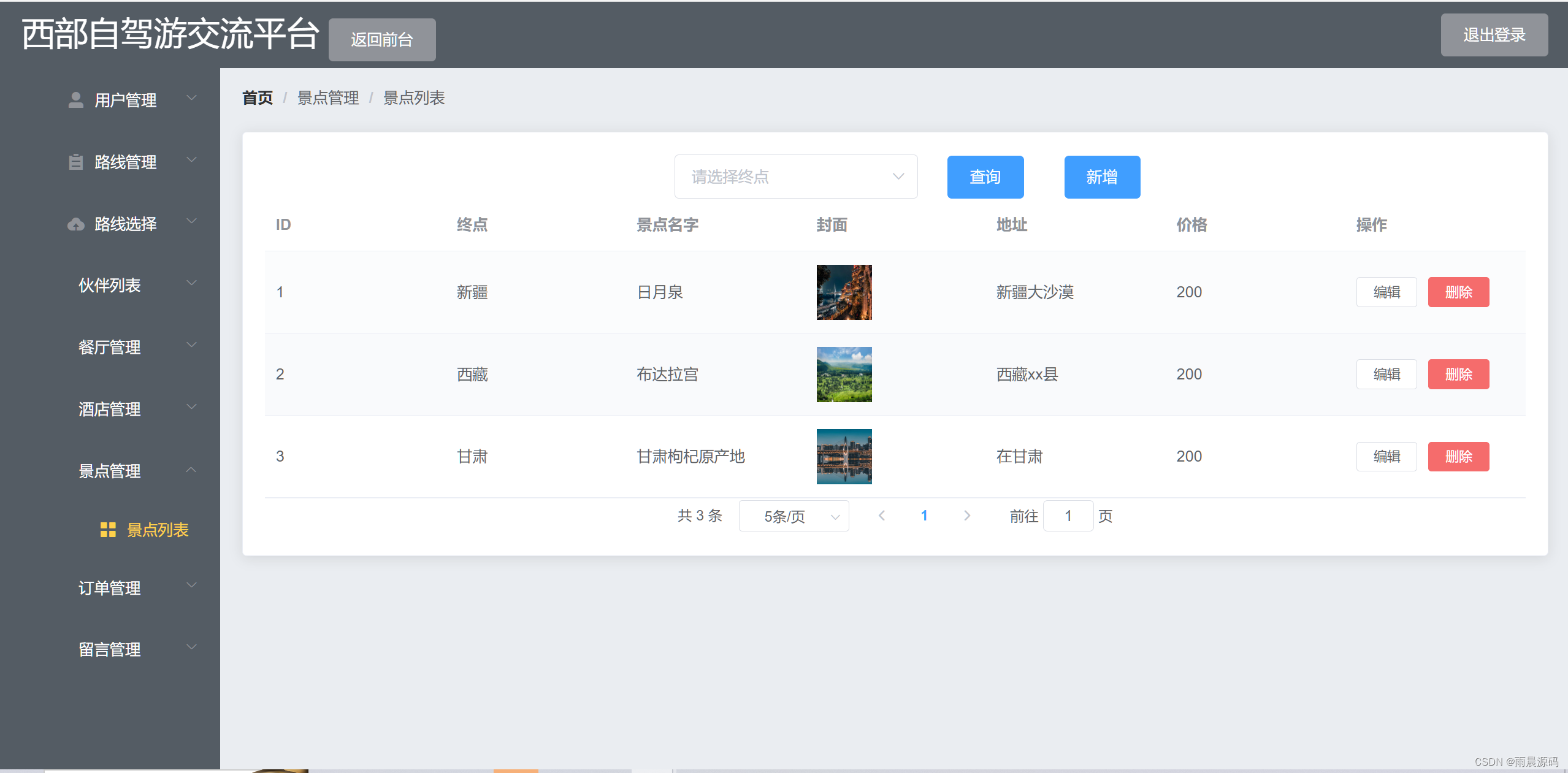Edit the 甘肃枸杞原产地 row
The height and width of the screenshot is (773, 1568).
pos(1386,456)
